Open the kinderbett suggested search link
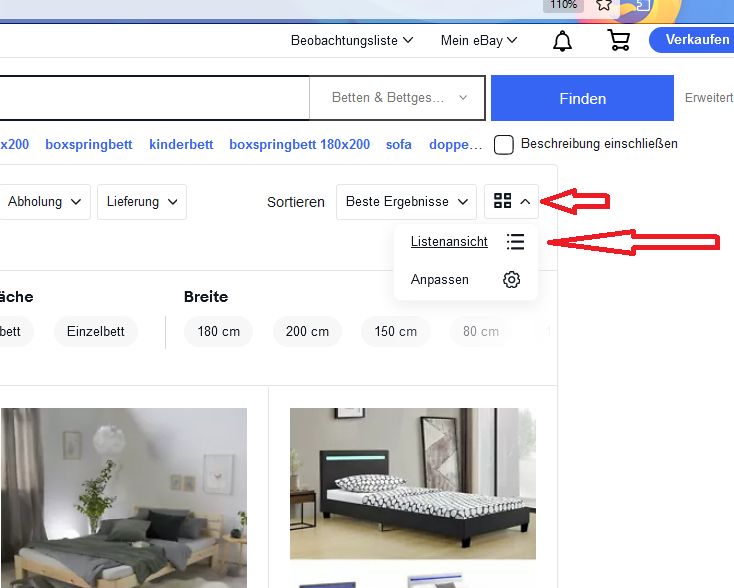This screenshot has height=588, width=734. [181, 145]
